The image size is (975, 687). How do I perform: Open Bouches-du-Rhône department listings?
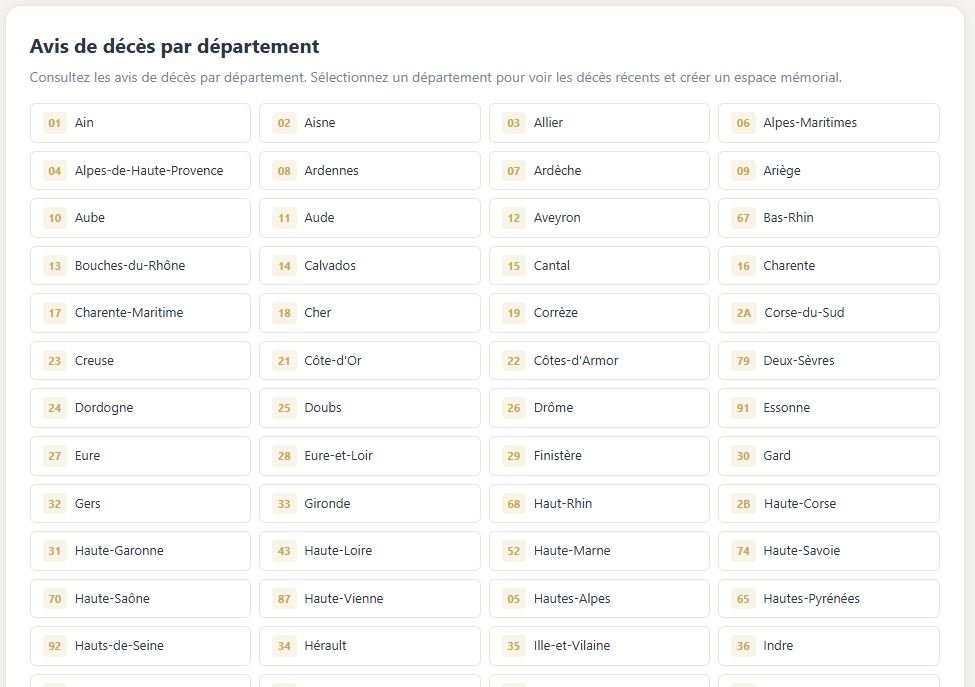coord(140,265)
